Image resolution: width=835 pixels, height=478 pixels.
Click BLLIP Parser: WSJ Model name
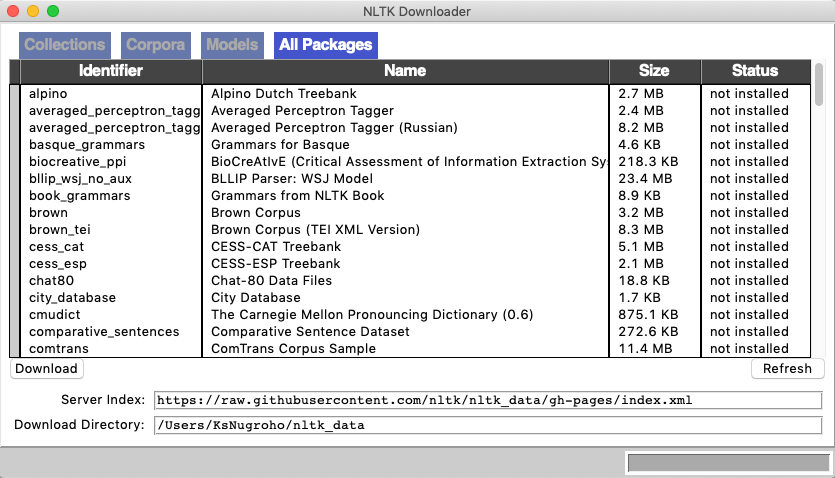pyautogui.click(x=292, y=179)
